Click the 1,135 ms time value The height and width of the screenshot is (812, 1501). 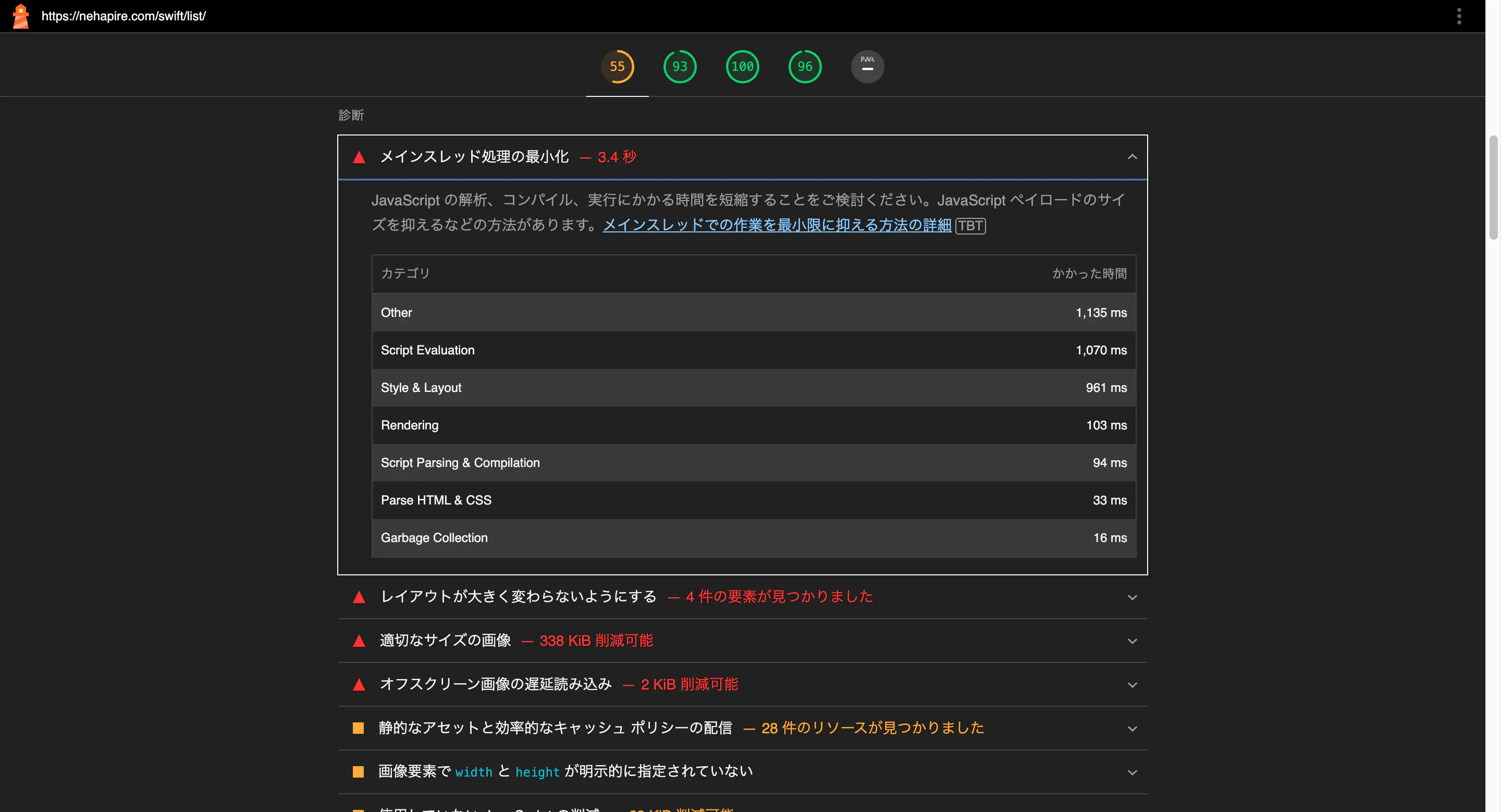(1101, 313)
